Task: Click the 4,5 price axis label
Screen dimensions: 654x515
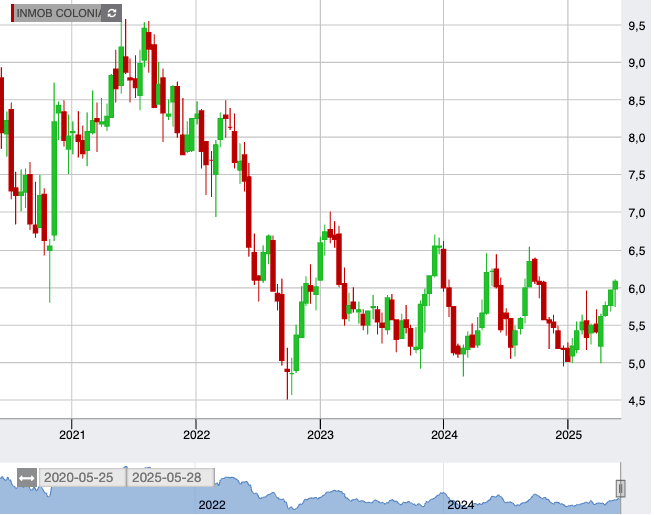Action: coord(636,401)
